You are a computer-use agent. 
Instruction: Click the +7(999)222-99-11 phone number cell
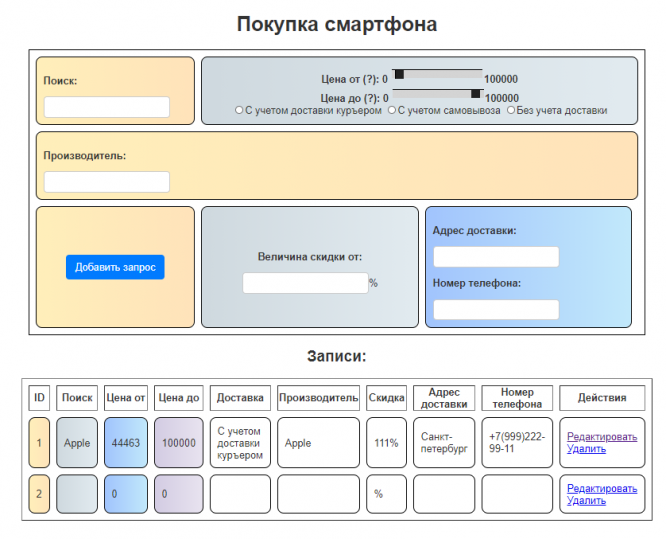(x=517, y=442)
